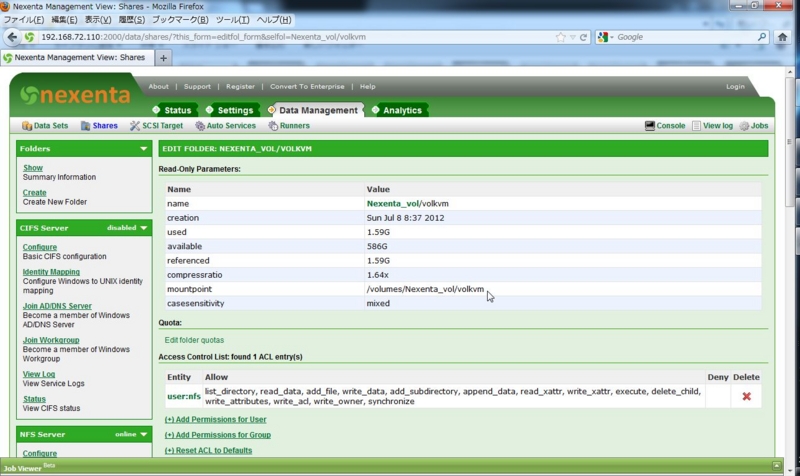
Task: Click the Google search input field
Action: point(685,37)
